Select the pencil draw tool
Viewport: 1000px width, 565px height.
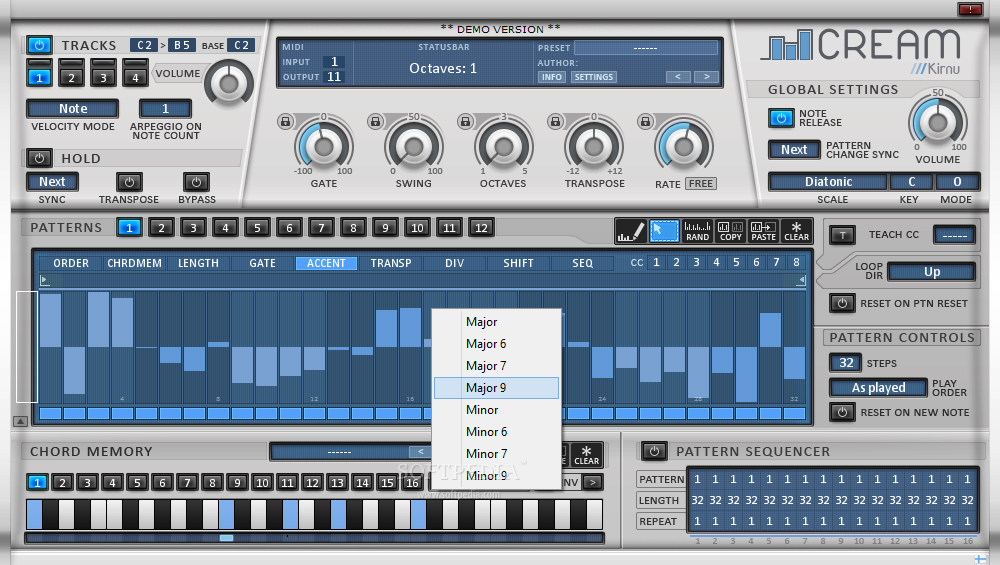(x=631, y=231)
